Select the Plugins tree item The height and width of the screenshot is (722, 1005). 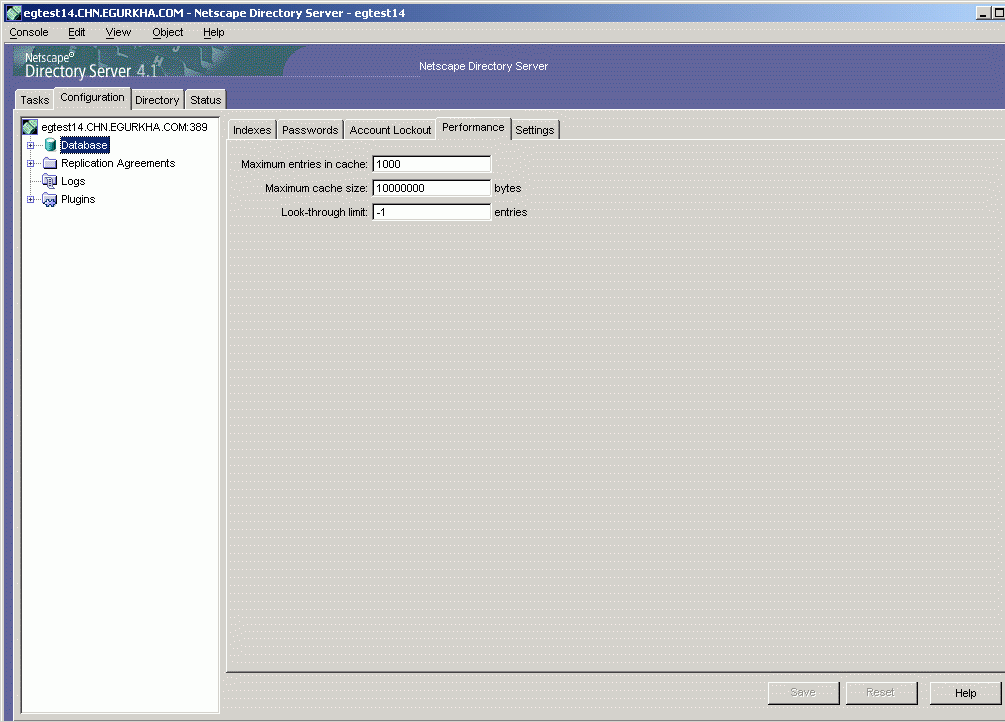pos(78,199)
